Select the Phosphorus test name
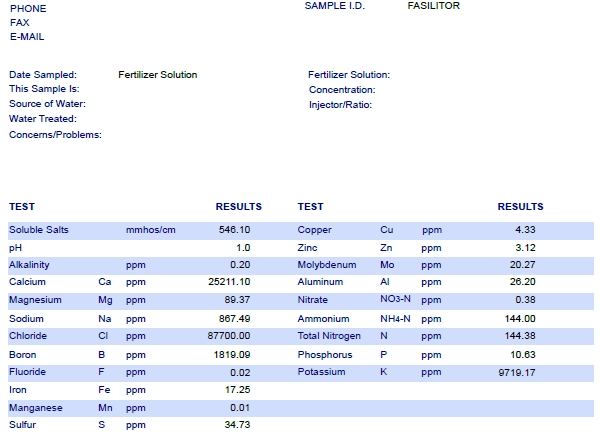 pos(325,355)
